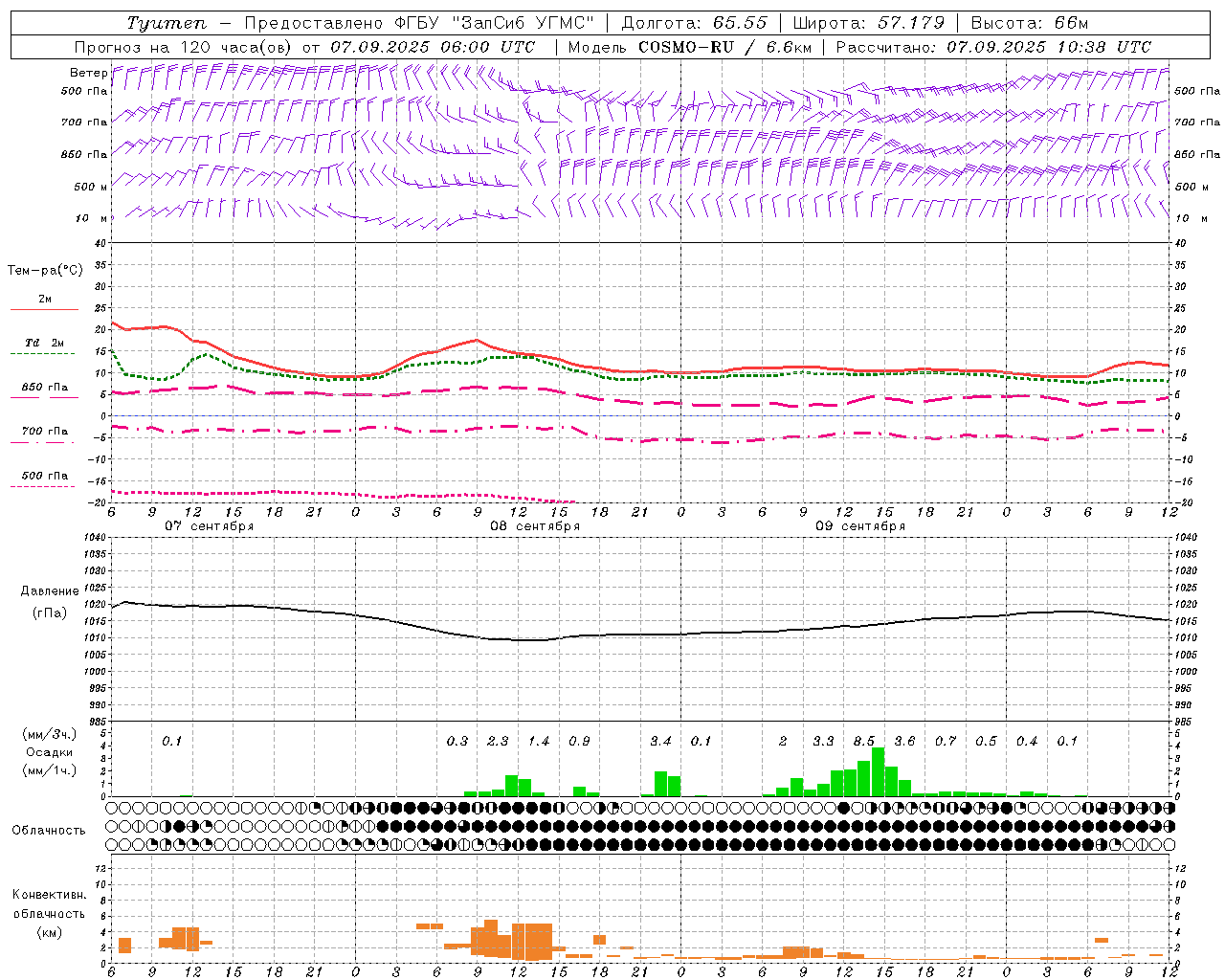This screenshot has width=1225, height=980.
Task: Click the "09 сентября" date label
Action: click(x=859, y=526)
